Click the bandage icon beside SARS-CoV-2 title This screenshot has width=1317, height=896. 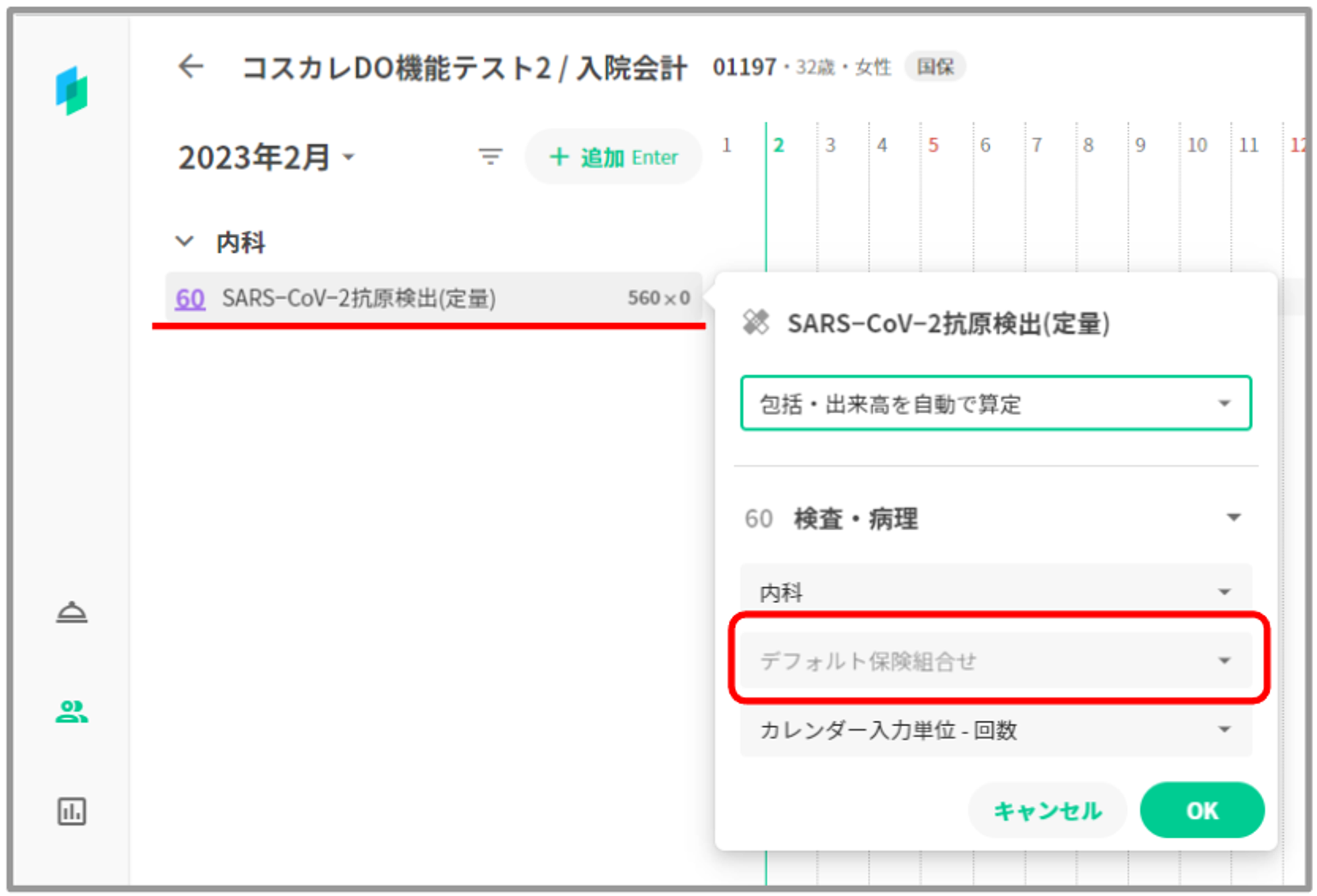[756, 323]
